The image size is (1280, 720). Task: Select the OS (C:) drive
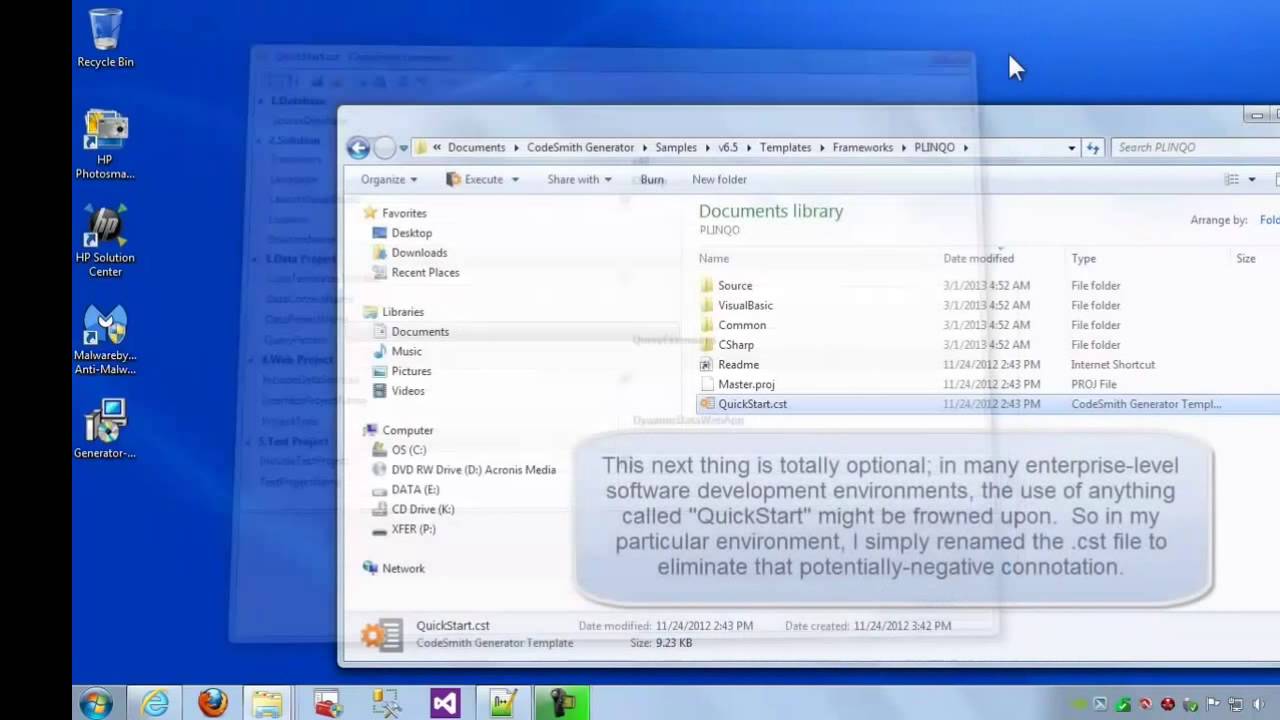pyautogui.click(x=408, y=450)
